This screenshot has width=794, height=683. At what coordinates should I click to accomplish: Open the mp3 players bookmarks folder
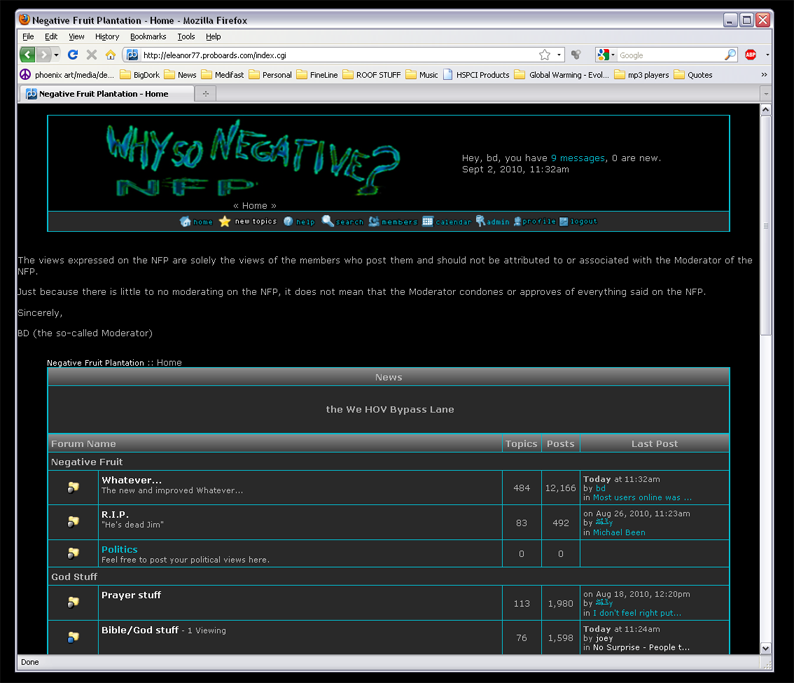(642, 75)
